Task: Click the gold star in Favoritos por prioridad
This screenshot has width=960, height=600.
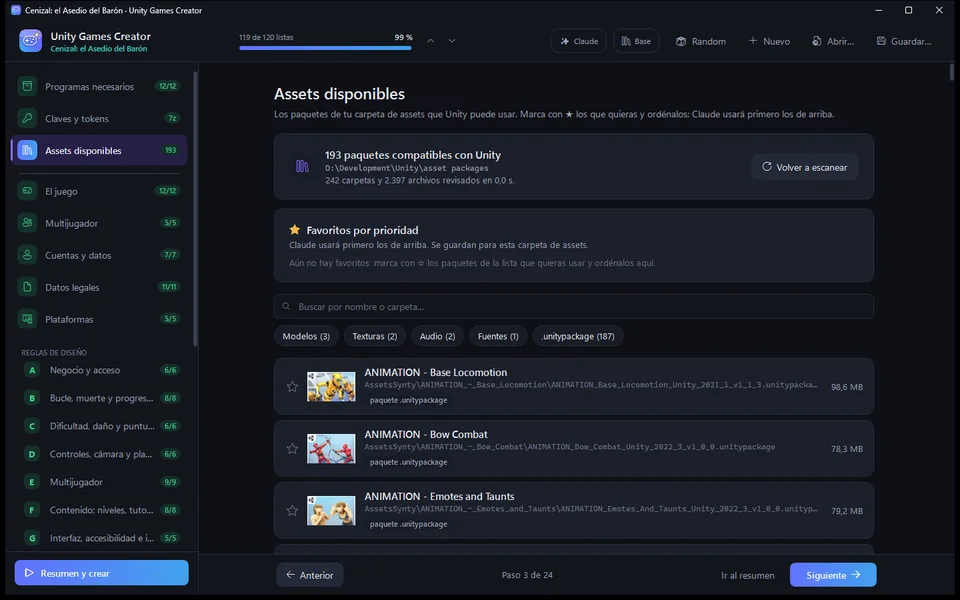Action: (294, 230)
